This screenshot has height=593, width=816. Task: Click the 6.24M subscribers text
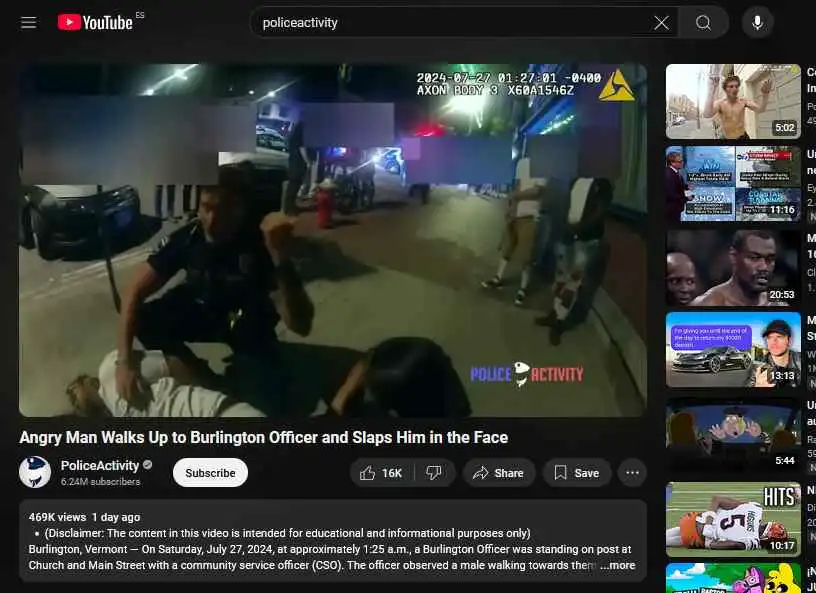tap(100, 482)
